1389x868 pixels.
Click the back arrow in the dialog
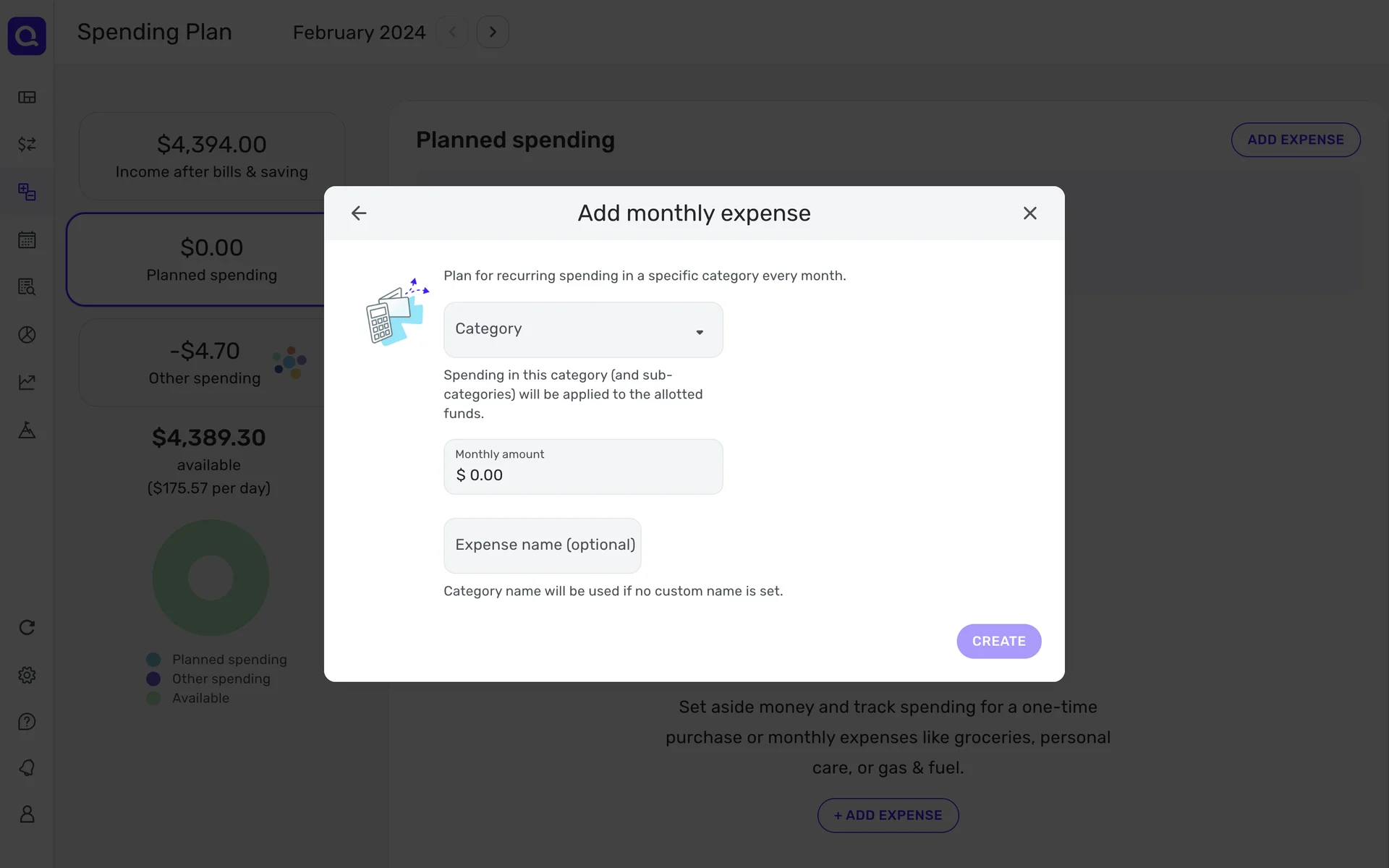[x=359, y=213]
